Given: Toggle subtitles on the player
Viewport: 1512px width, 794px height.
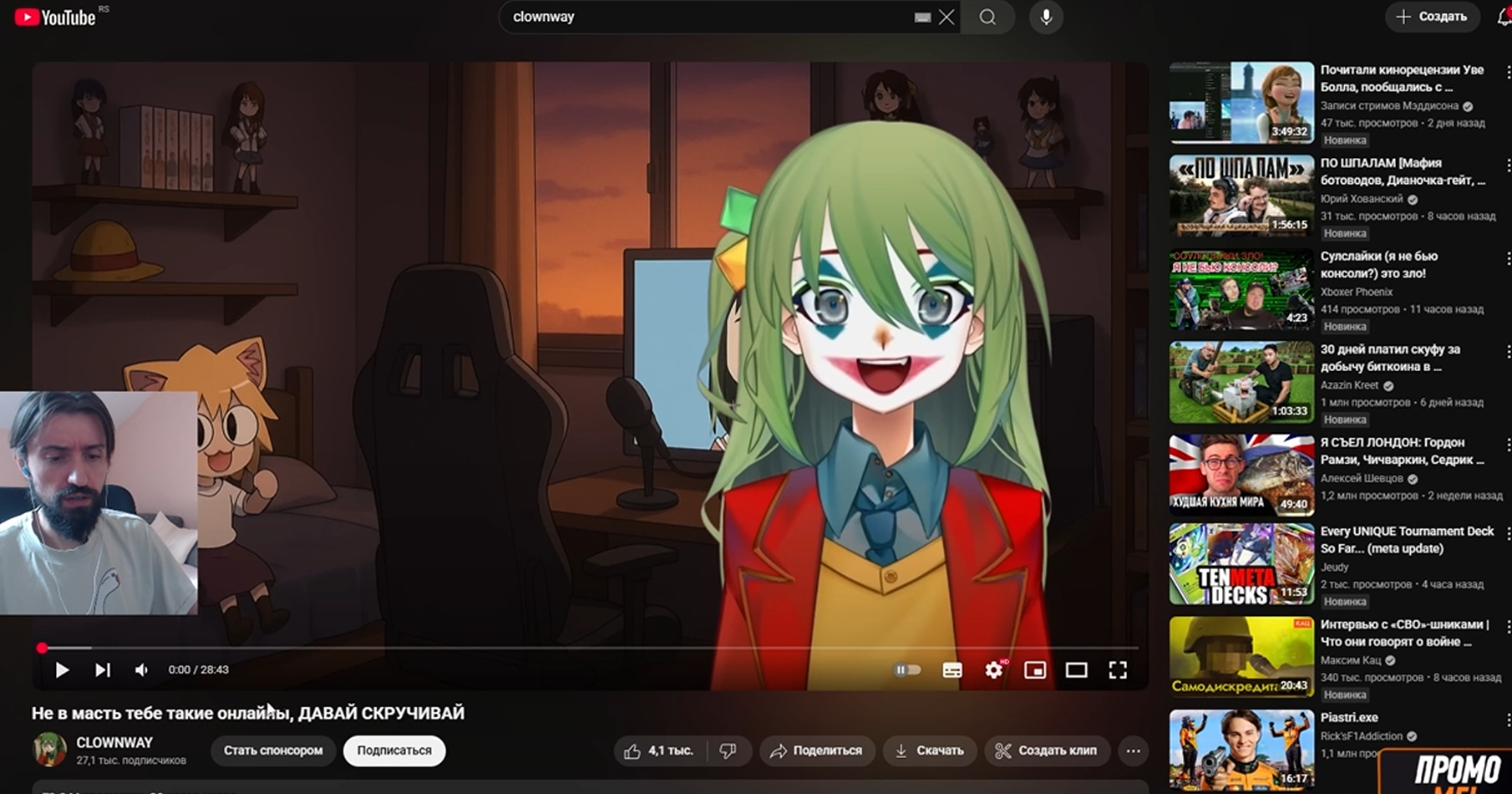Looking at the screenshot, I should tap(952, 669).
